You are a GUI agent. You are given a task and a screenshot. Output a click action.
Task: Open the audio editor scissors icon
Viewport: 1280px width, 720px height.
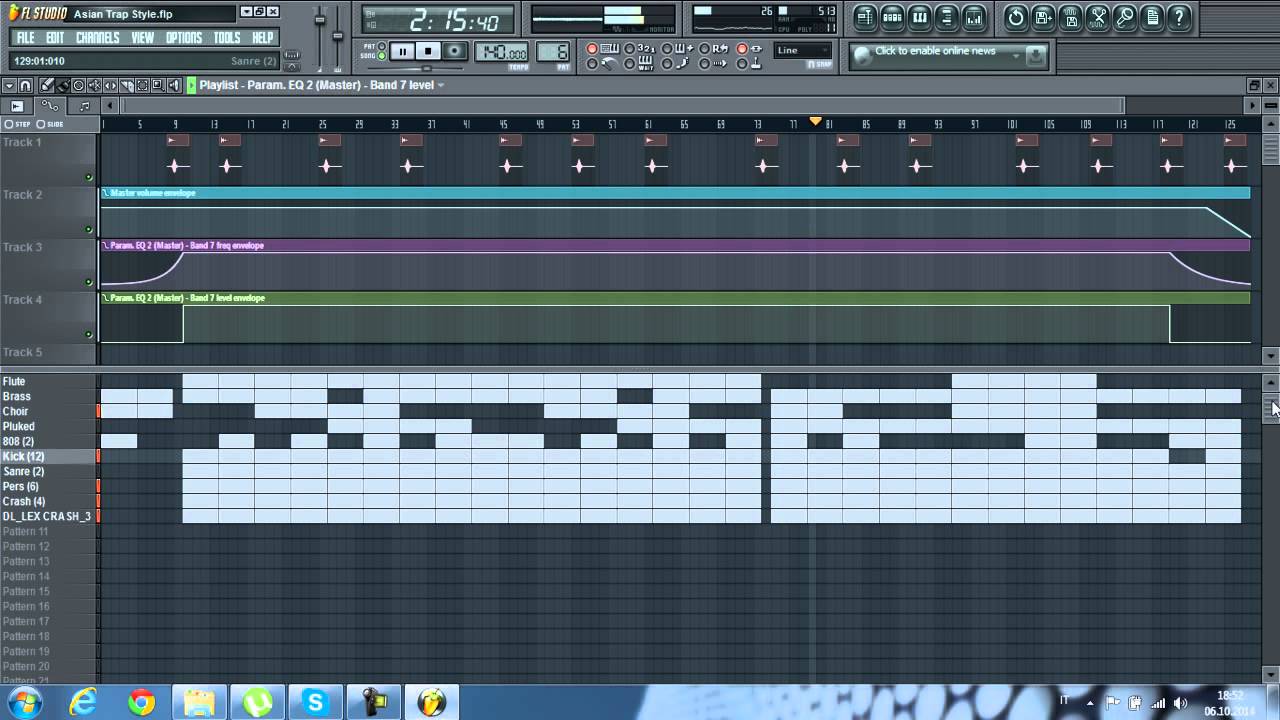coord(1098,17)
